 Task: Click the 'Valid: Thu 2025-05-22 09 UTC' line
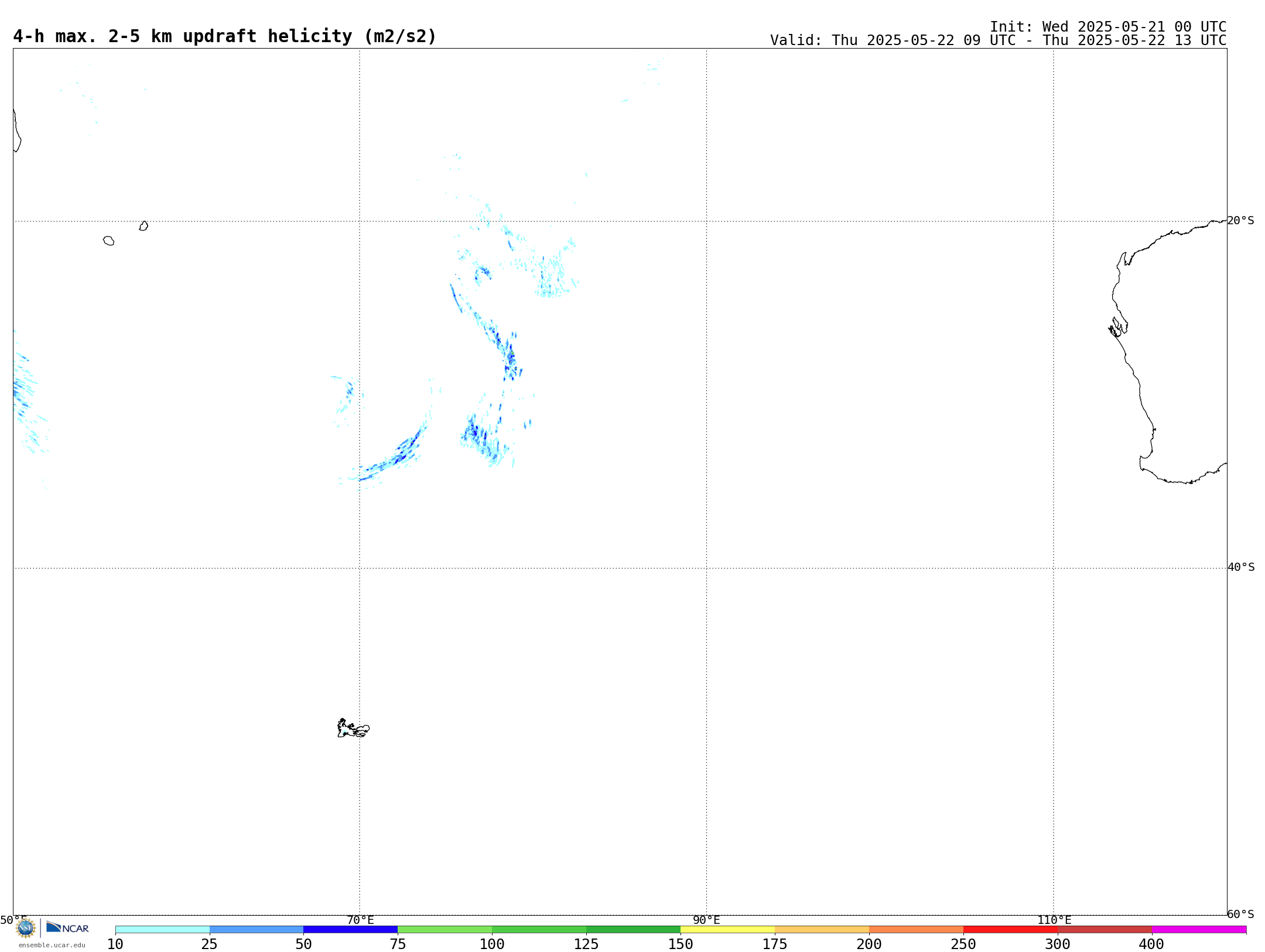click(x=998, y=40)
